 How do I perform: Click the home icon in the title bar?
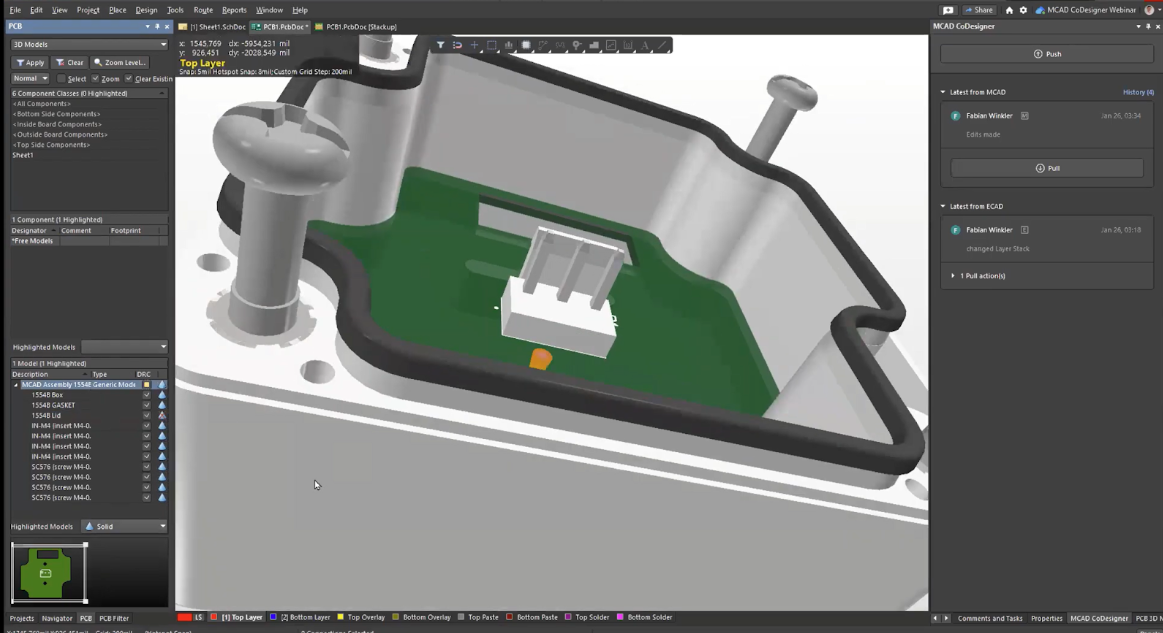pos(1009,10)
